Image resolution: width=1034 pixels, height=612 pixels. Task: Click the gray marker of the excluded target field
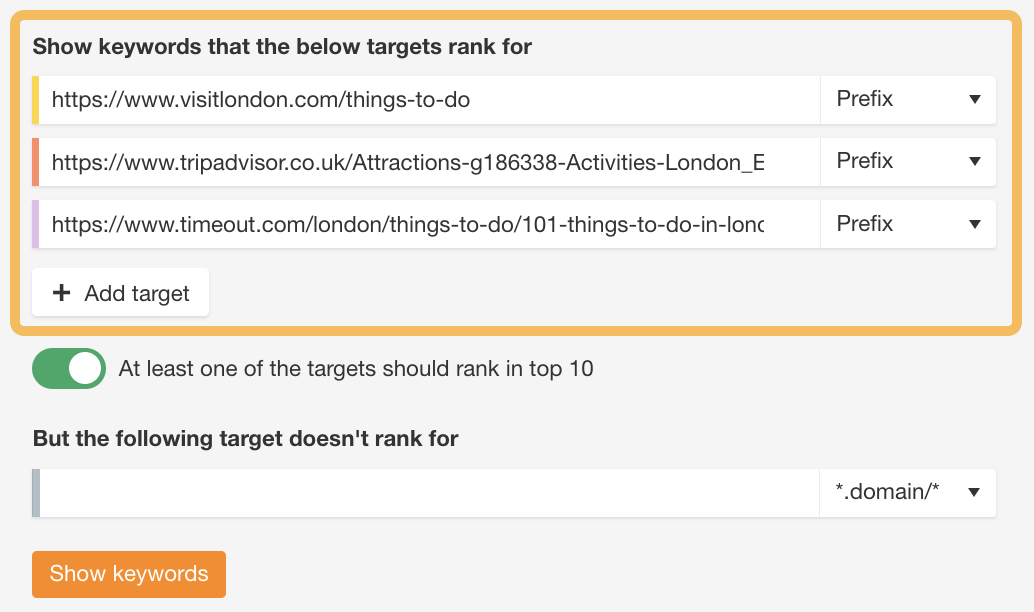pyautogui.click(x=36, y=492)
